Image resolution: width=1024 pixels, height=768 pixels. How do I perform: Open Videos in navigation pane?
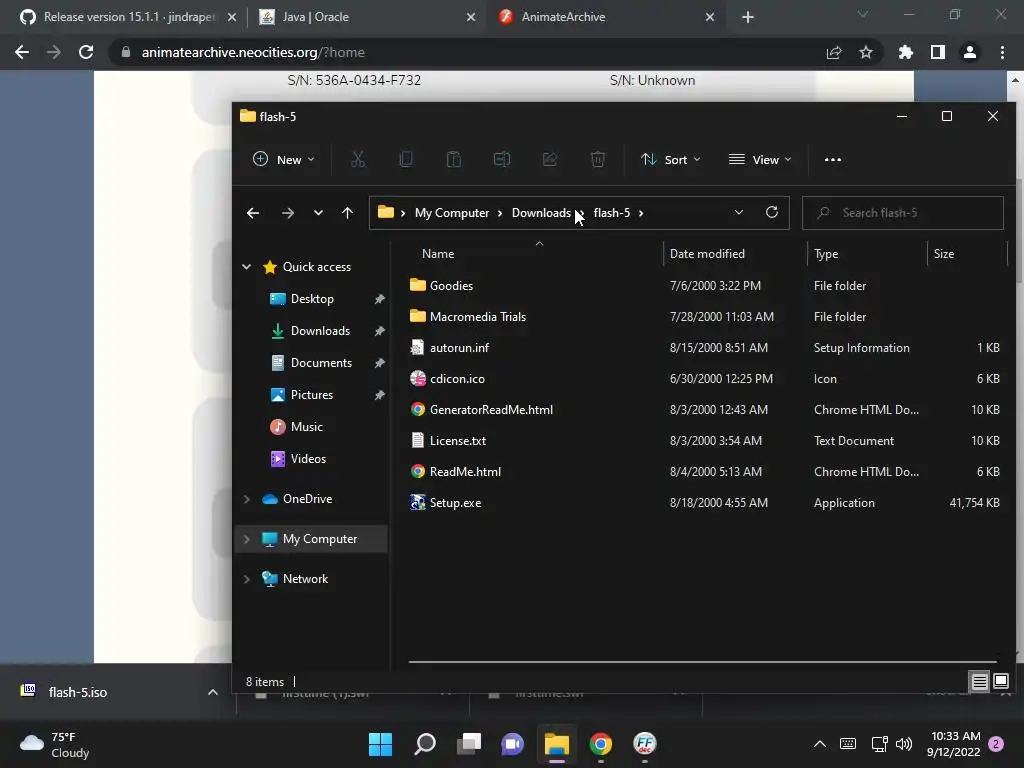tap(308, 458)
